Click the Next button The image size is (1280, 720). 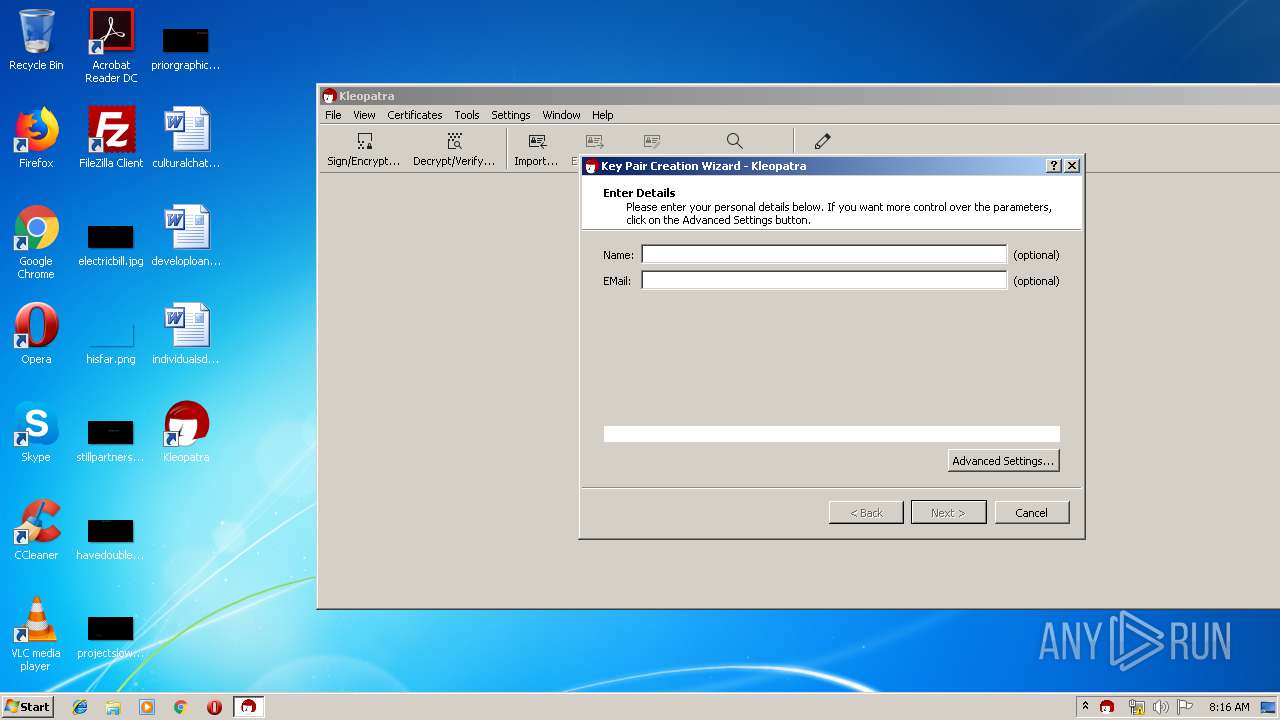coord(948,513)
